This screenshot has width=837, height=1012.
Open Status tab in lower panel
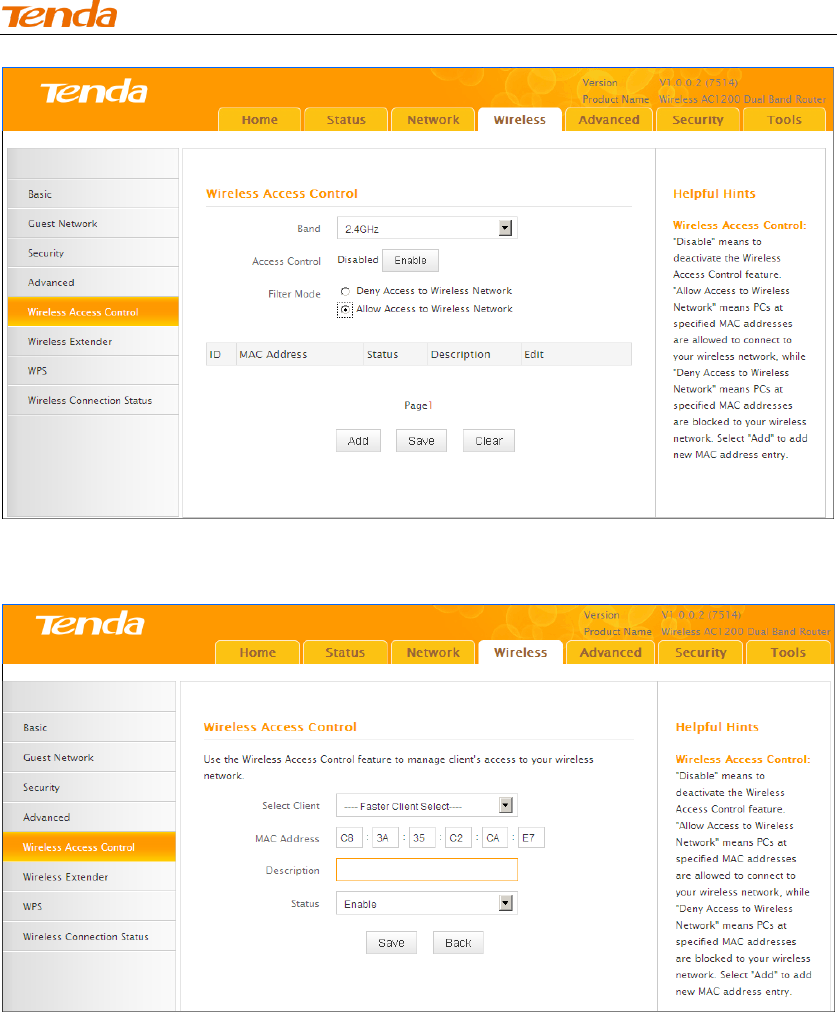tap(345, 653)
